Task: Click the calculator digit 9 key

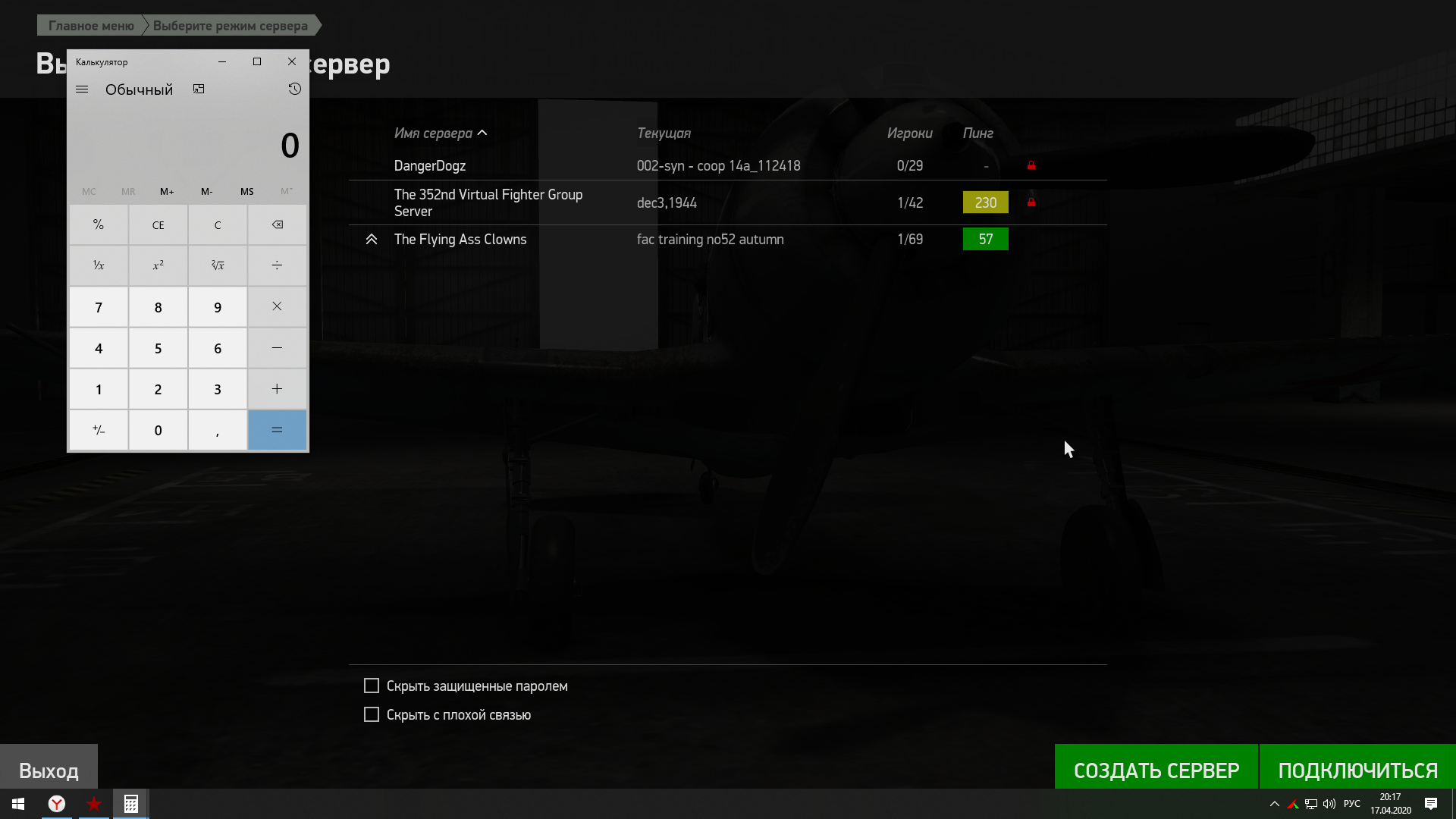Action: pos(218,306)
